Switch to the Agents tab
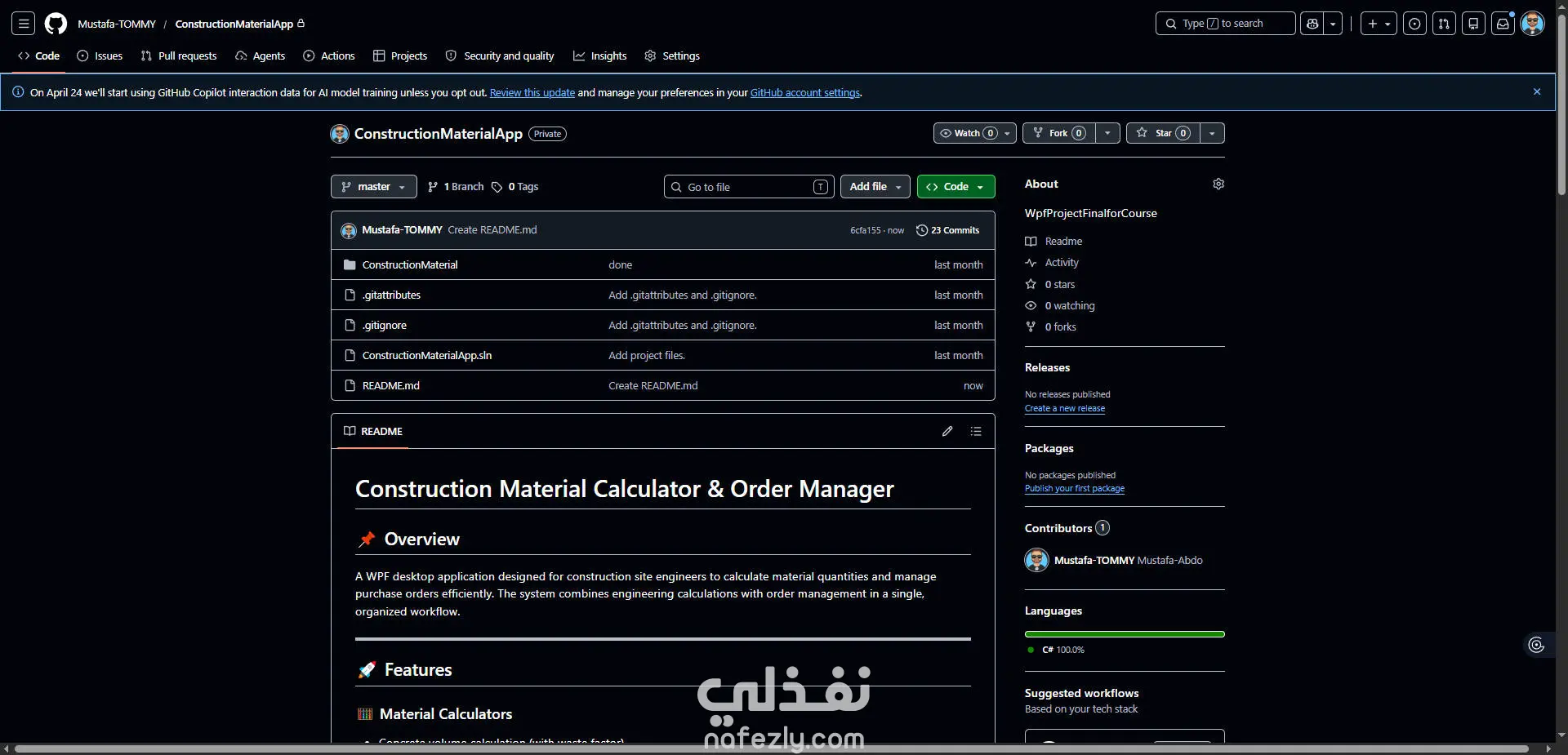Viewport: 1568px width, 755px height. 260,56
